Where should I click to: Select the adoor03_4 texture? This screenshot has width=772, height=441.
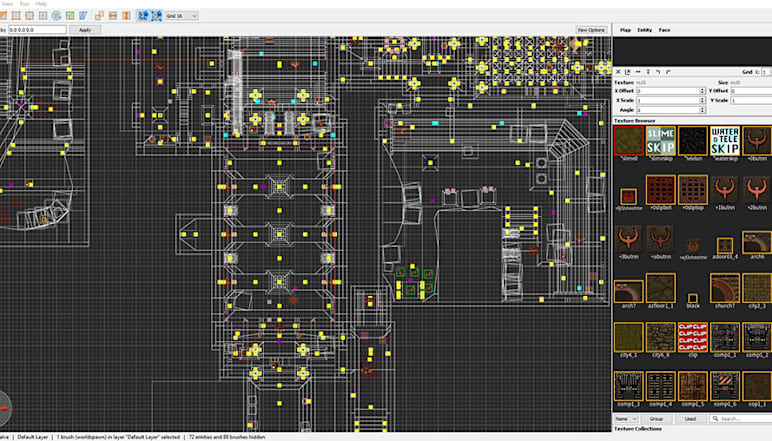pos(725,245)
